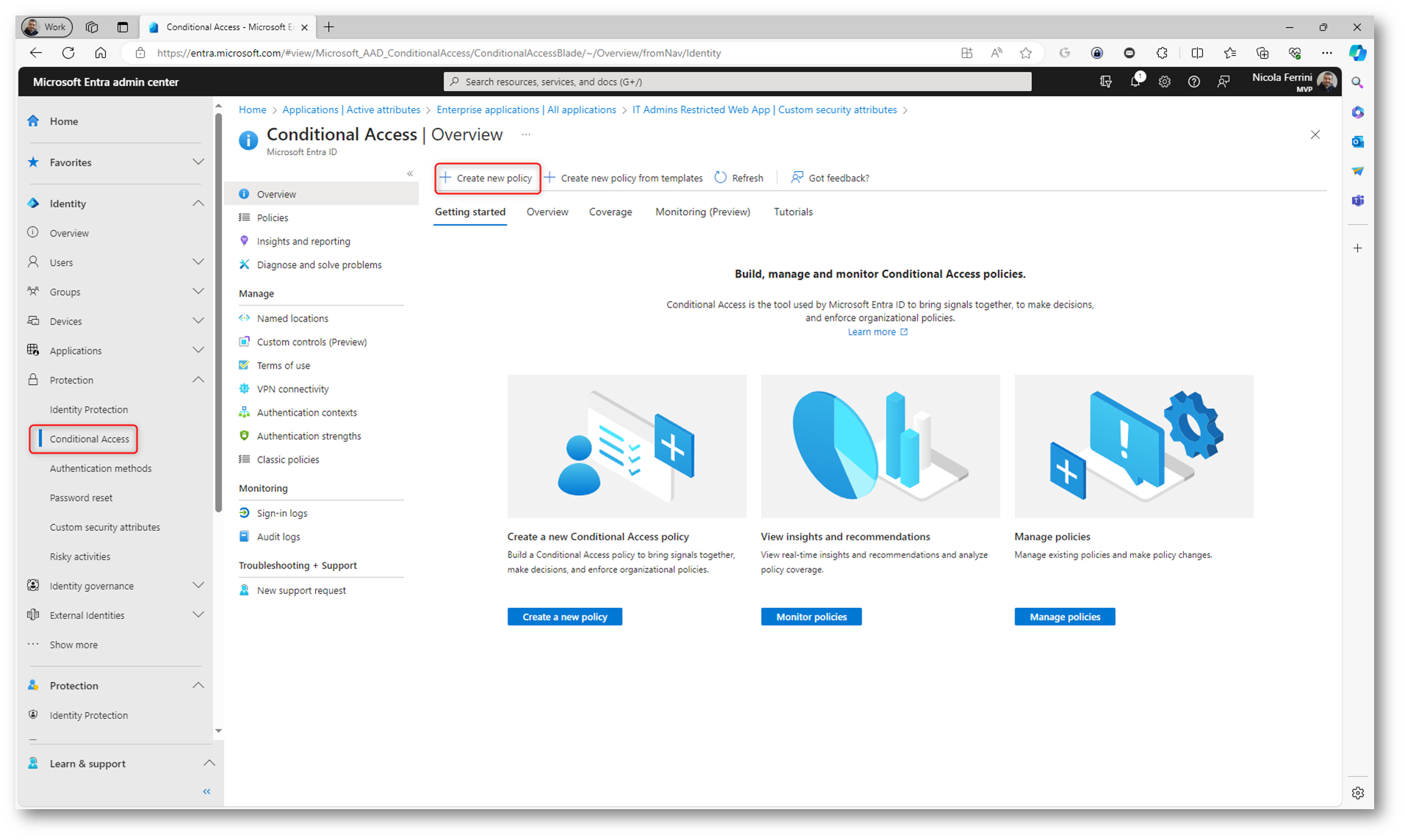Open more options ellipsis beside Overview title
This screenshot has height=840, width=1405.
(x=526, y=134)
